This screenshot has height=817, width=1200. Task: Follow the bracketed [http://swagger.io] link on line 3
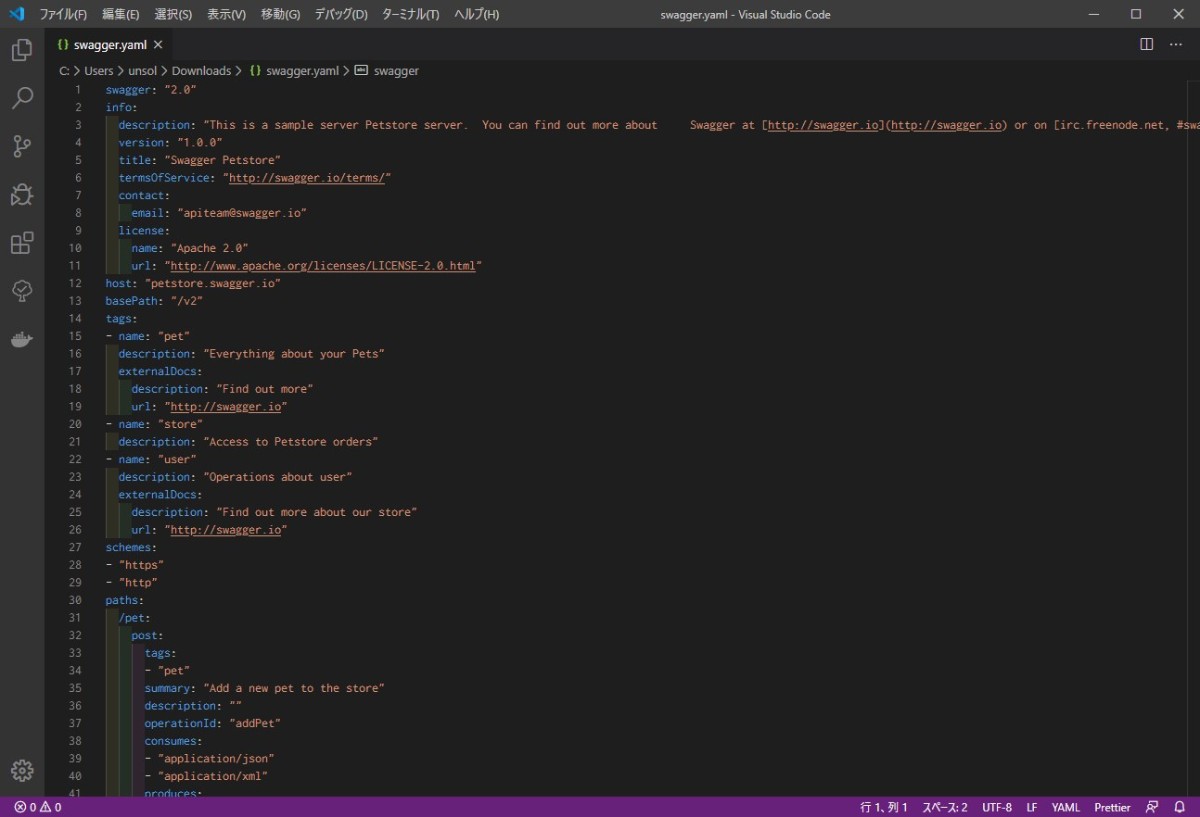pos(823,125)
